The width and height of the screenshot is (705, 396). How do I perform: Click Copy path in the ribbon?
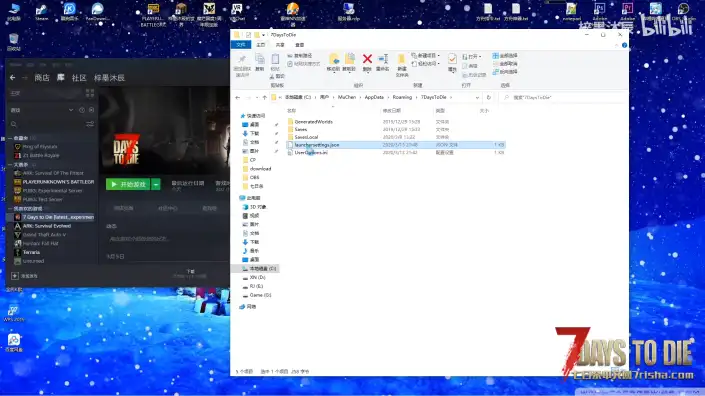[299, 56]
